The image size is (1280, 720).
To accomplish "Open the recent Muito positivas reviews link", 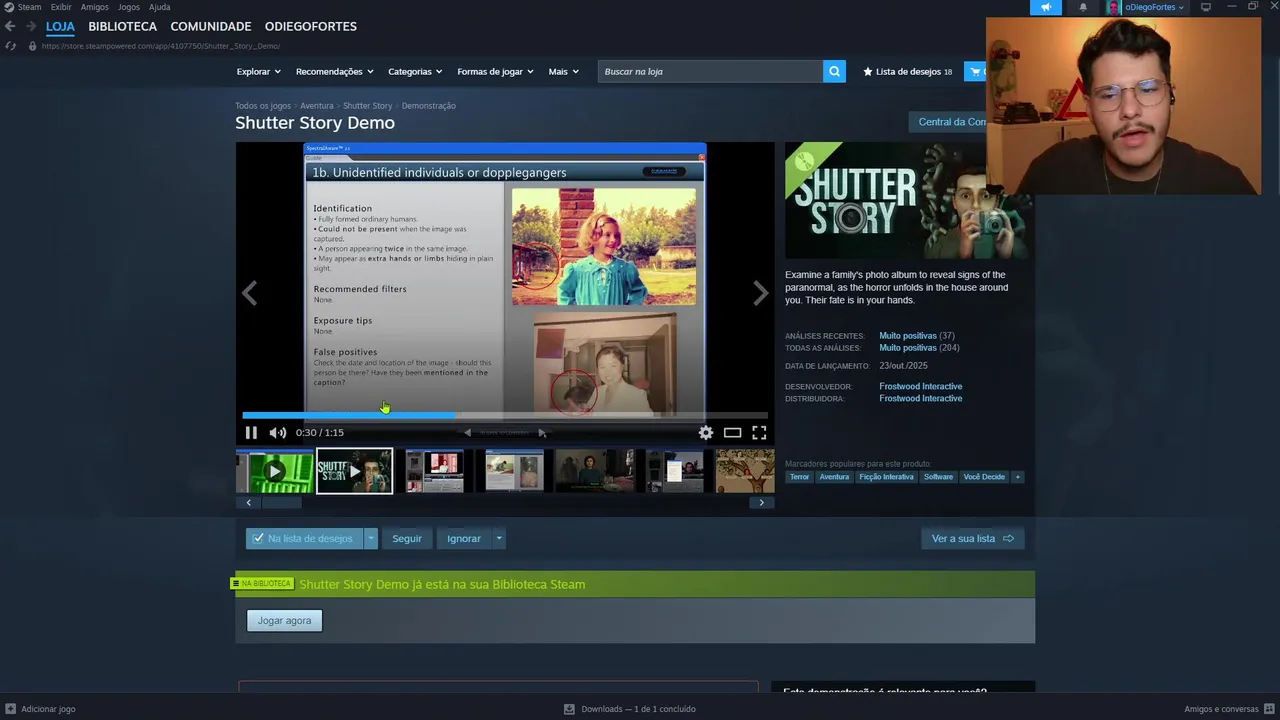I will point(908,336).
